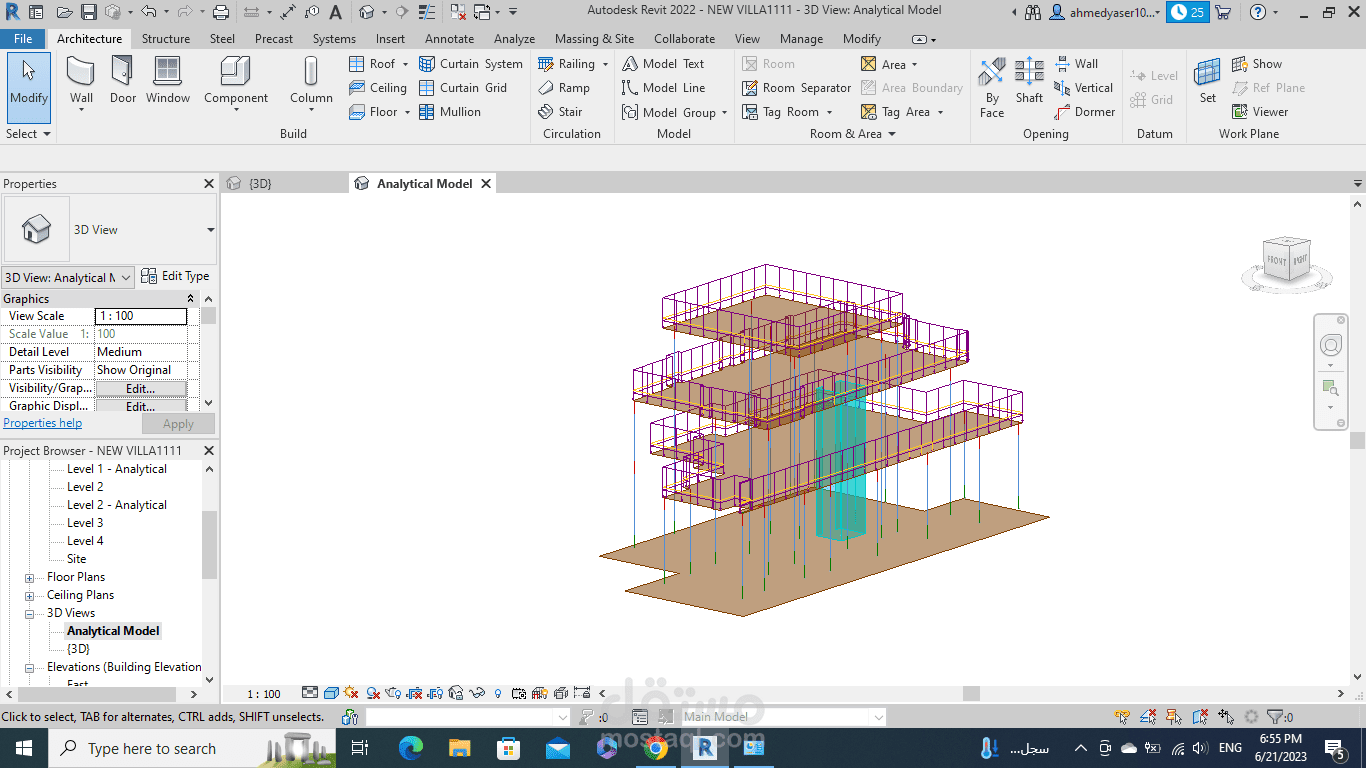Toggle visual style in view control bar
This screenshot has height=768, width=1366.
tap(330, 693)
